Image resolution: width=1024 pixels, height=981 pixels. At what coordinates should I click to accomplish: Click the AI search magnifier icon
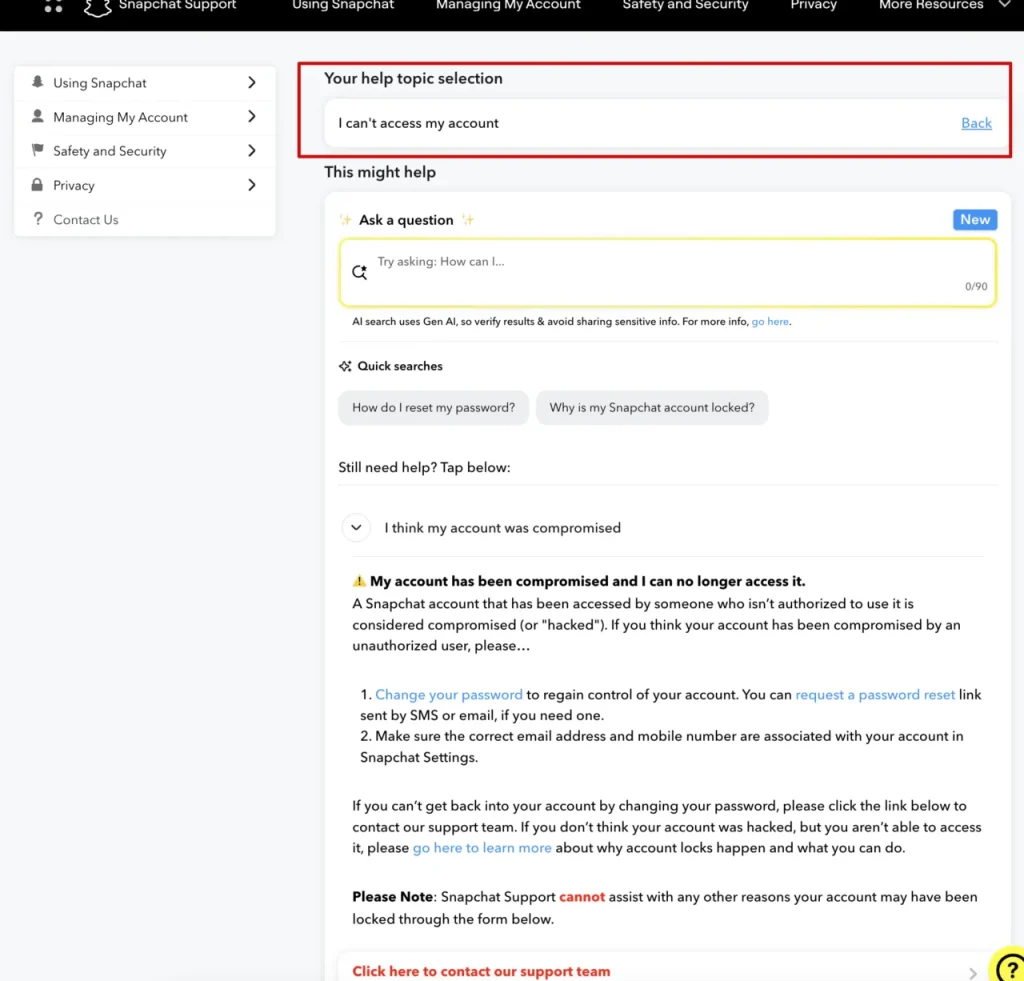360,272
